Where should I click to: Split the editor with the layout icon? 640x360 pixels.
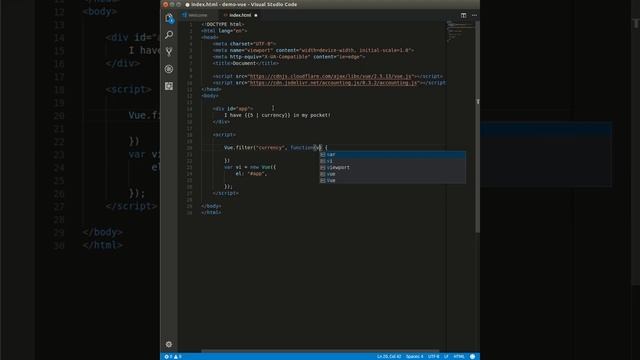tap(463, 15)
